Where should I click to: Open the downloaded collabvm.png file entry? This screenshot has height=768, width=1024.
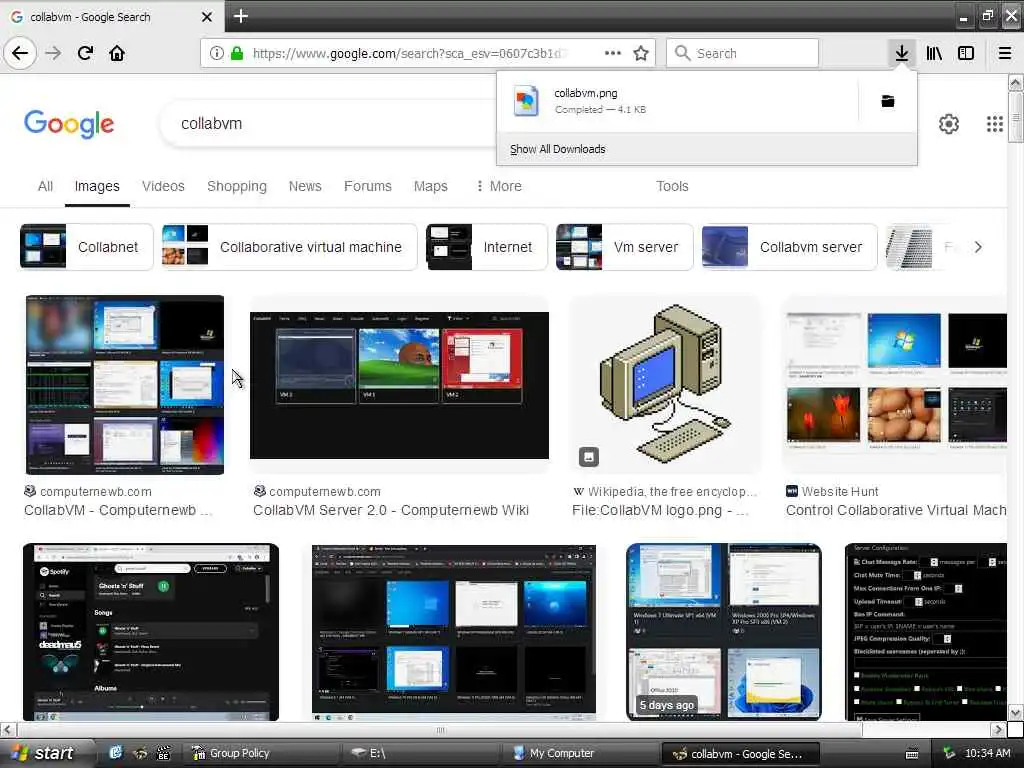pos(677,101)
